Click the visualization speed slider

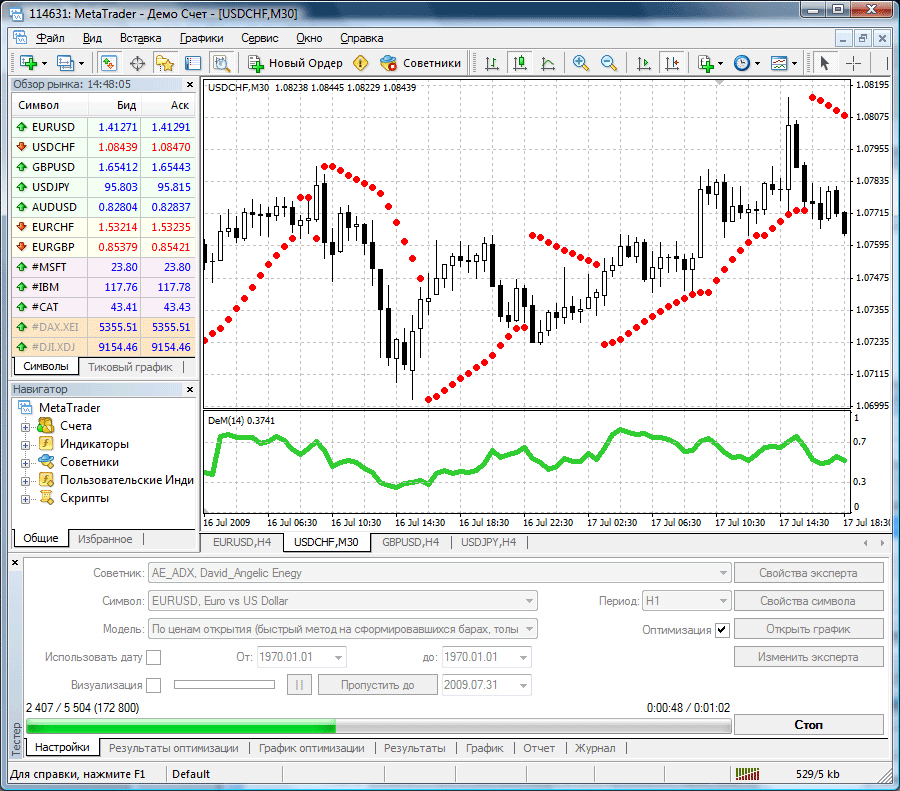[x=224, y=684]
